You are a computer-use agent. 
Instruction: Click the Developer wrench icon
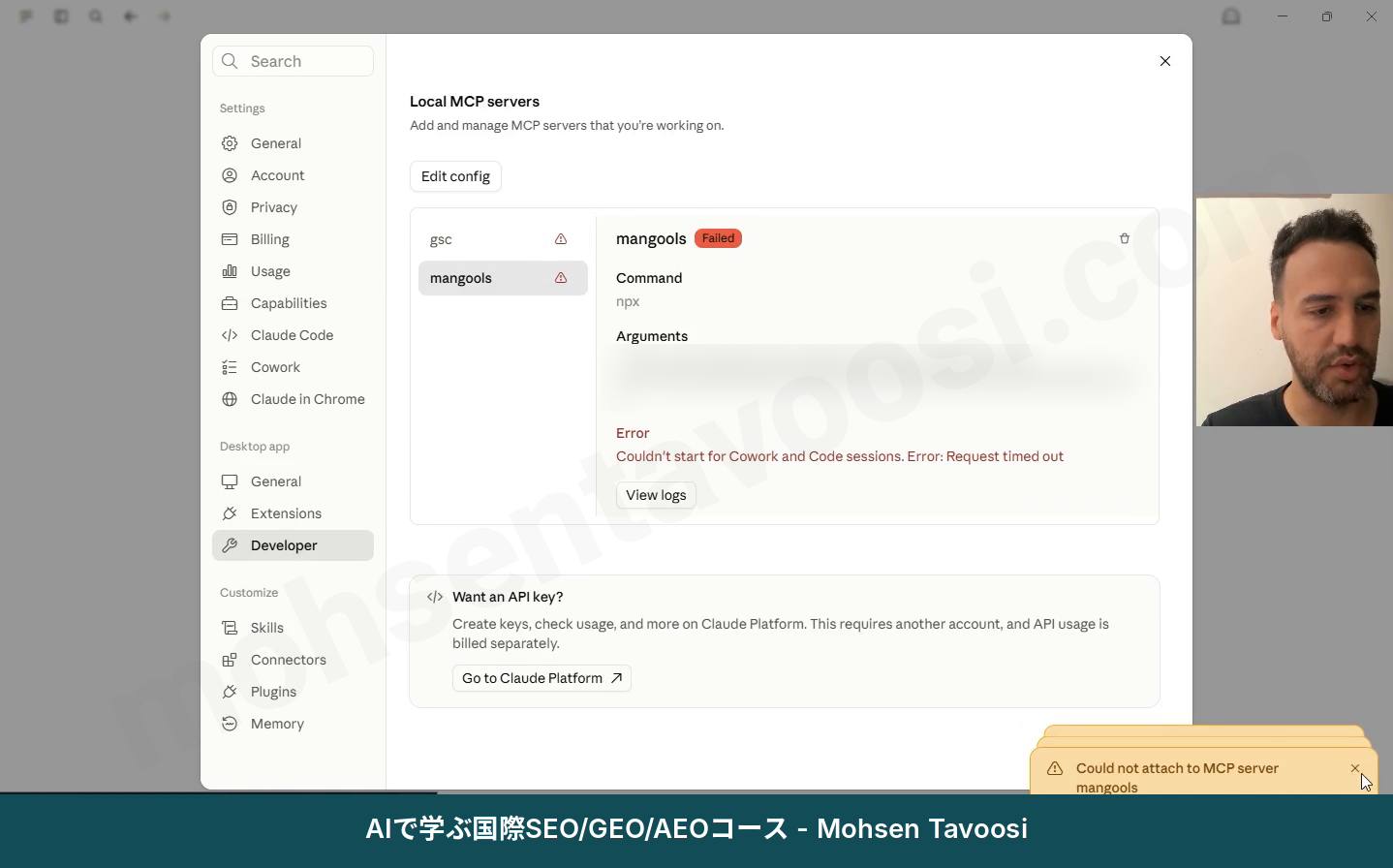click(x=230, y=545)
